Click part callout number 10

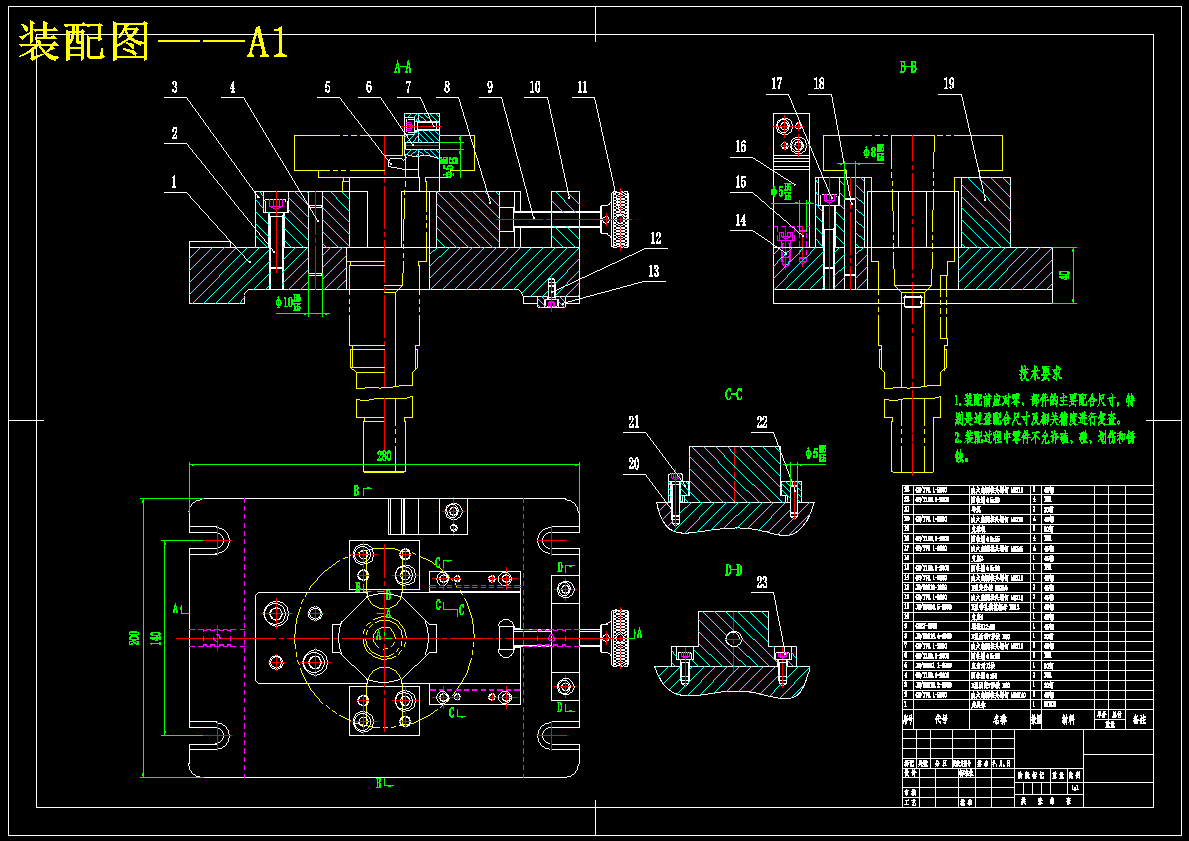tap(535, 87)
